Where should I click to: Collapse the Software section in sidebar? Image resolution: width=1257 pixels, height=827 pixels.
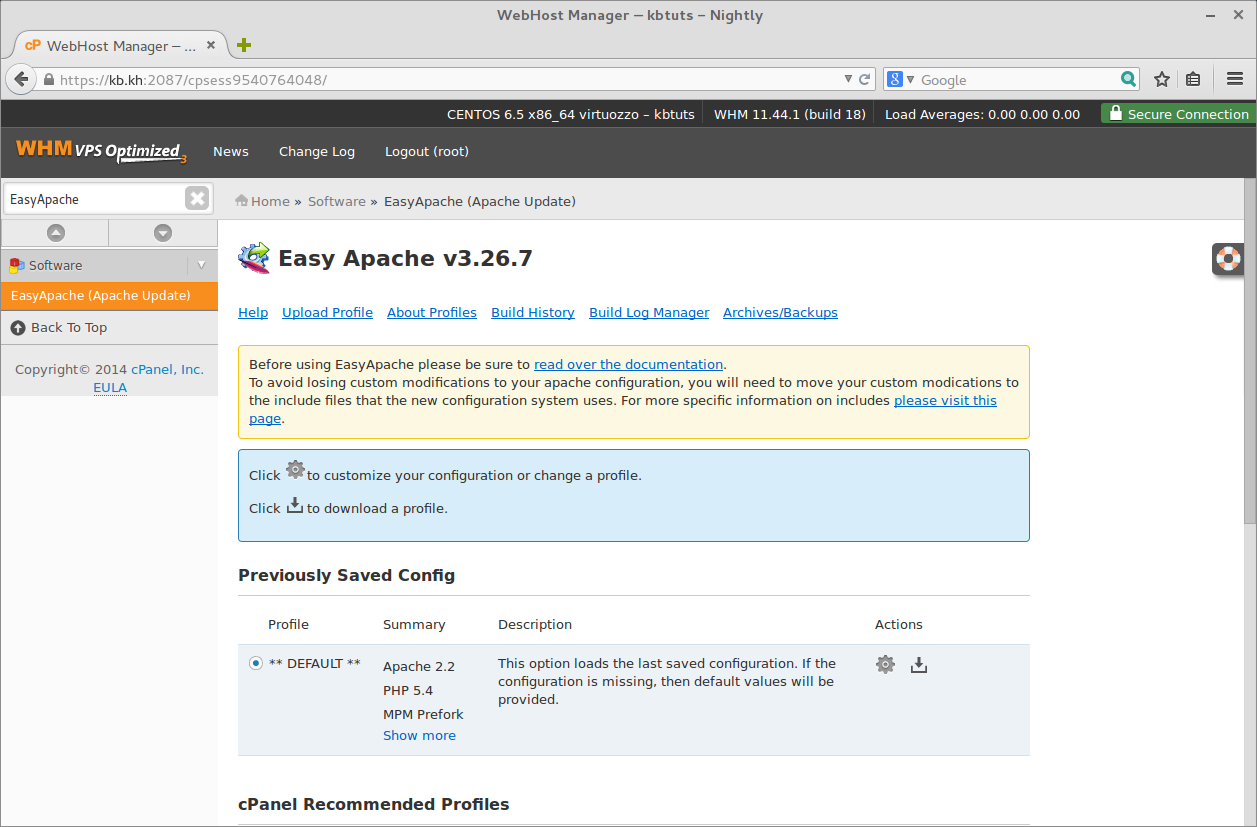click(x=202, y=265)
